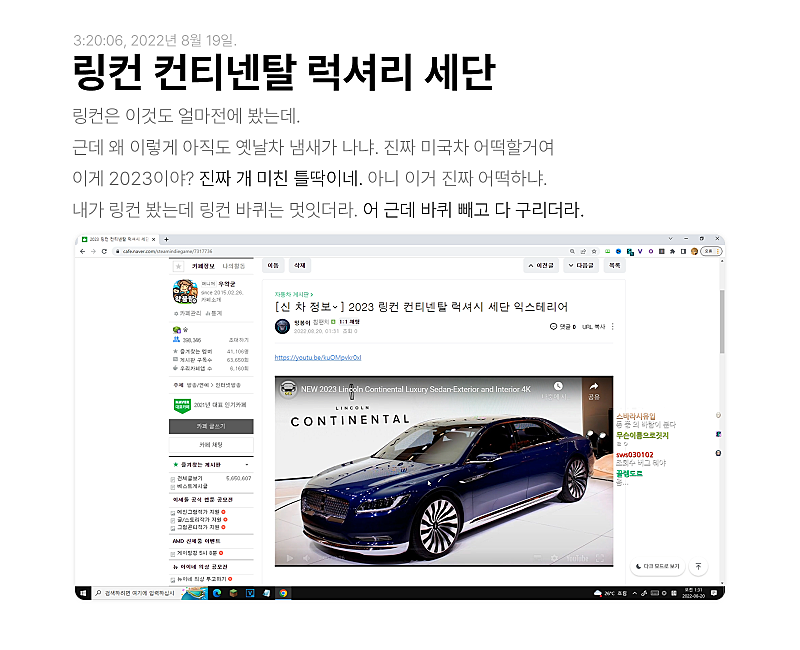Click the YouTube channel logo in video
Viewport: 800px width, 650px height.
coord(288,389)
